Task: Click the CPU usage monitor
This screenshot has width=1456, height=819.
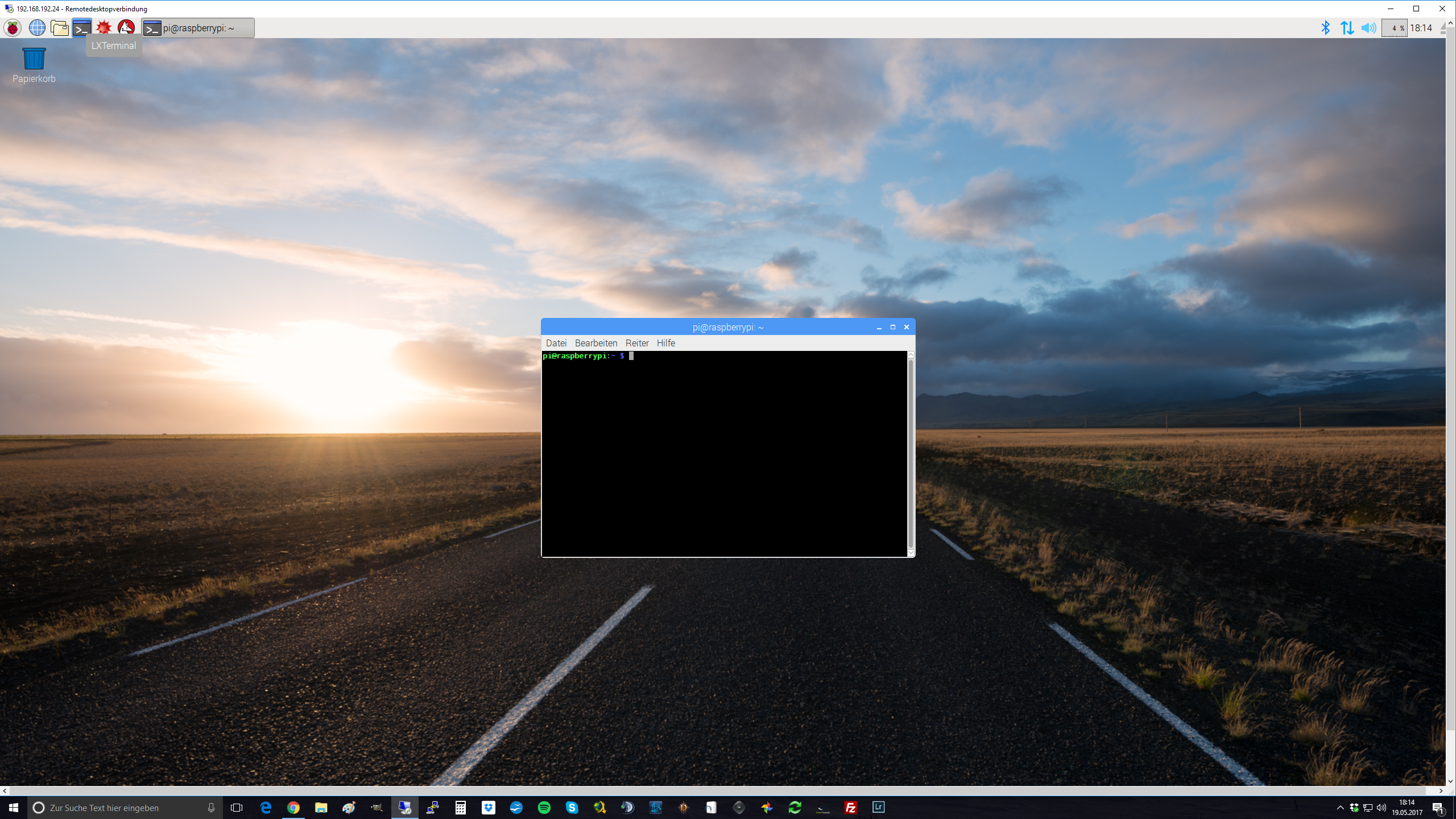Action: click(1394, 28)
